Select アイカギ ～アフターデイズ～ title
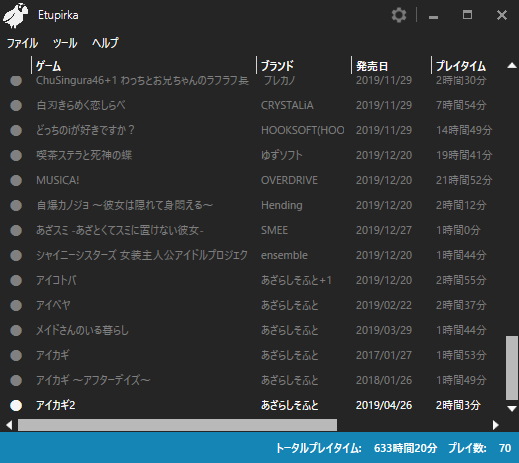Image resolution: width=519 pixels, height=463 pixels. pyautogui.click(x=93, y=380)
